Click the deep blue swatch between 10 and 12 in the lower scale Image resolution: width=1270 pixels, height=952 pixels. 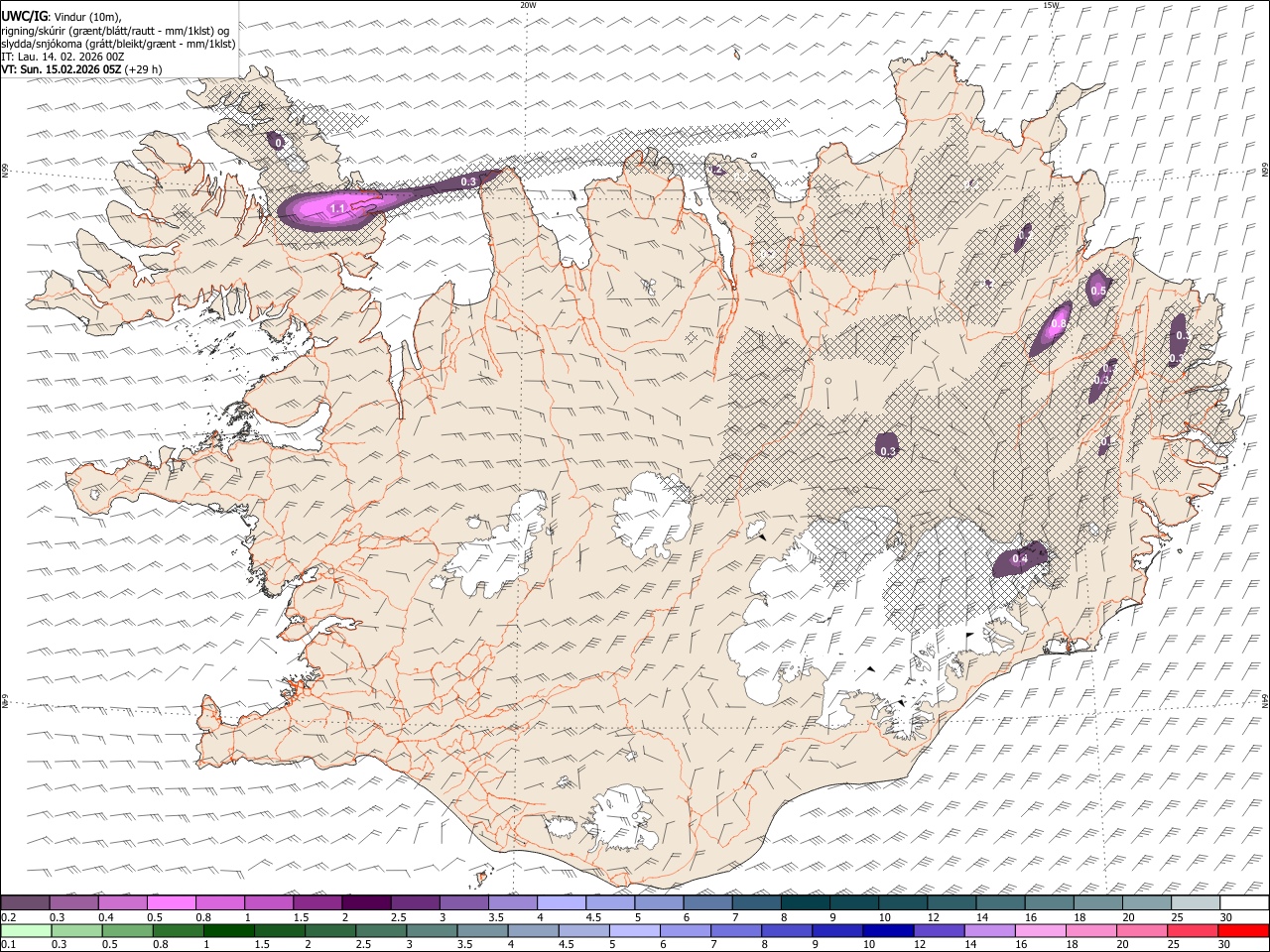tap(888, 931)
